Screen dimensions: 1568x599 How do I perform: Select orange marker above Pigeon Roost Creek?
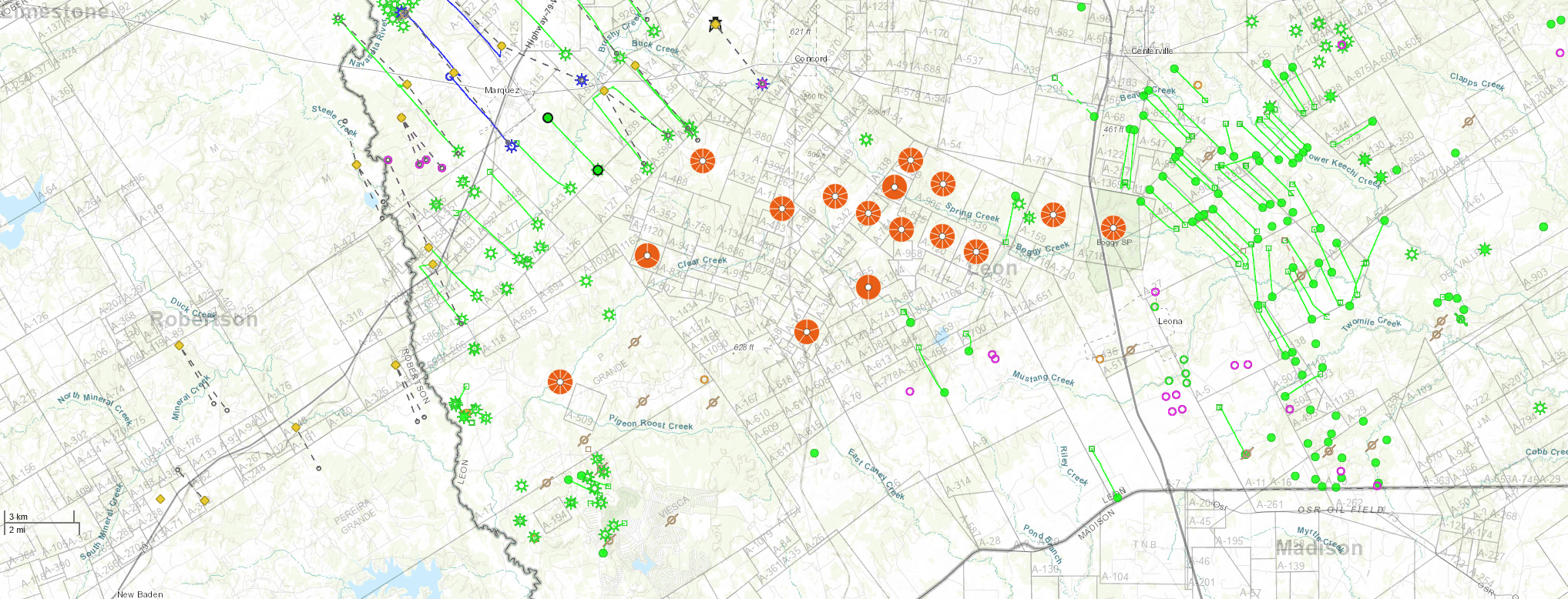[560, 382]
